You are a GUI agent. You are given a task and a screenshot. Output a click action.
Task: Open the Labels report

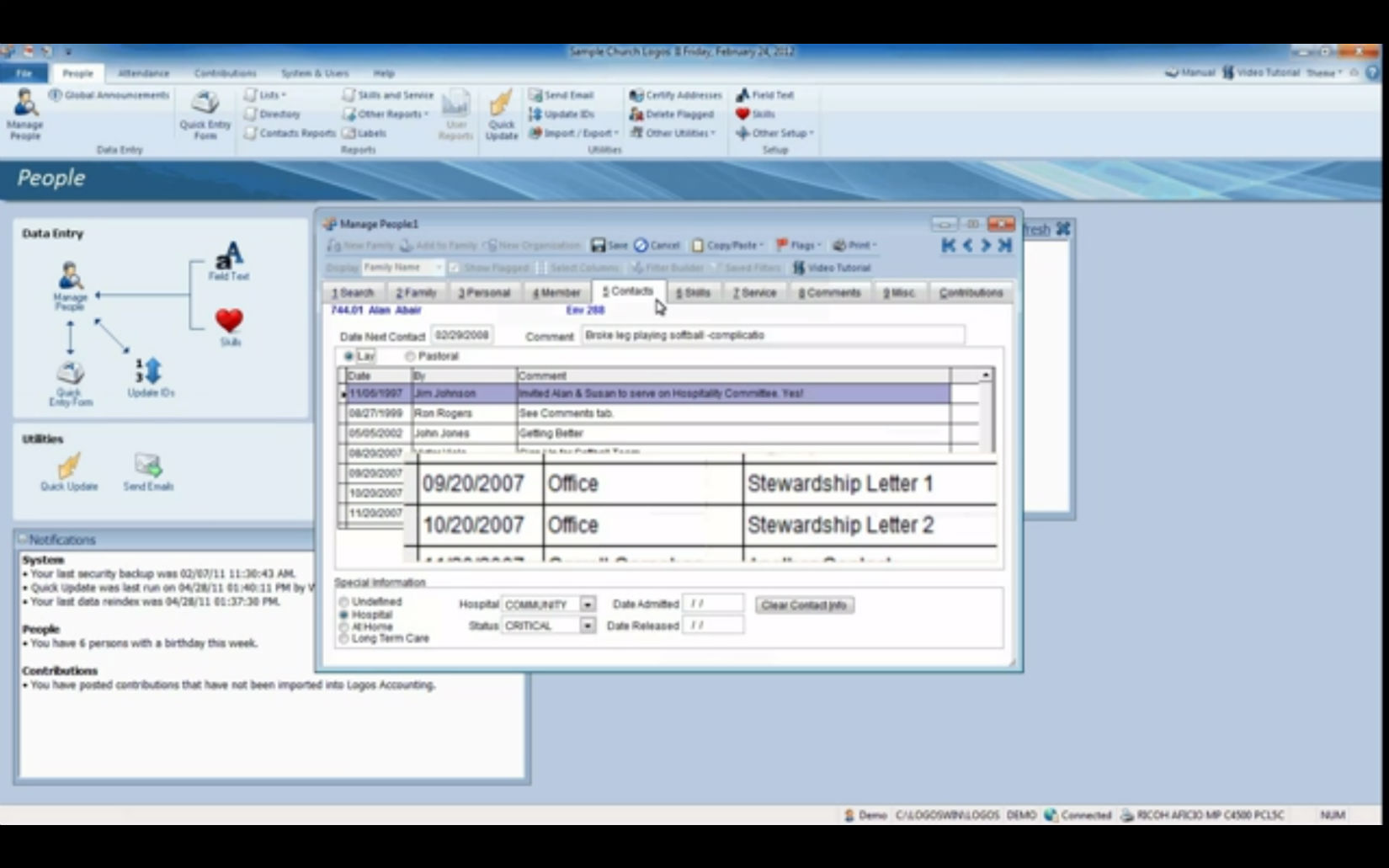click(x=365, y=133)
